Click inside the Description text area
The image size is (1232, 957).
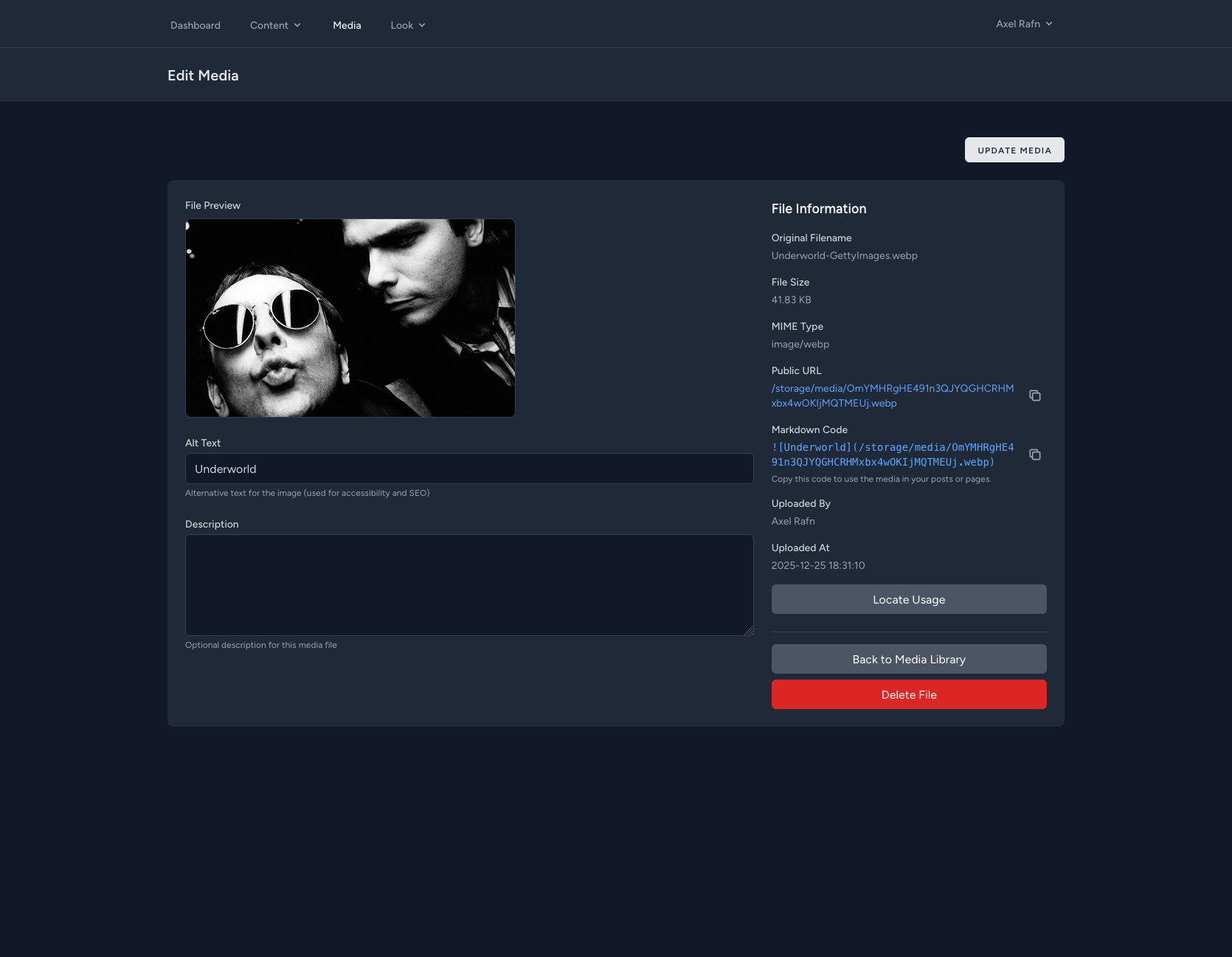coord(469,584)
